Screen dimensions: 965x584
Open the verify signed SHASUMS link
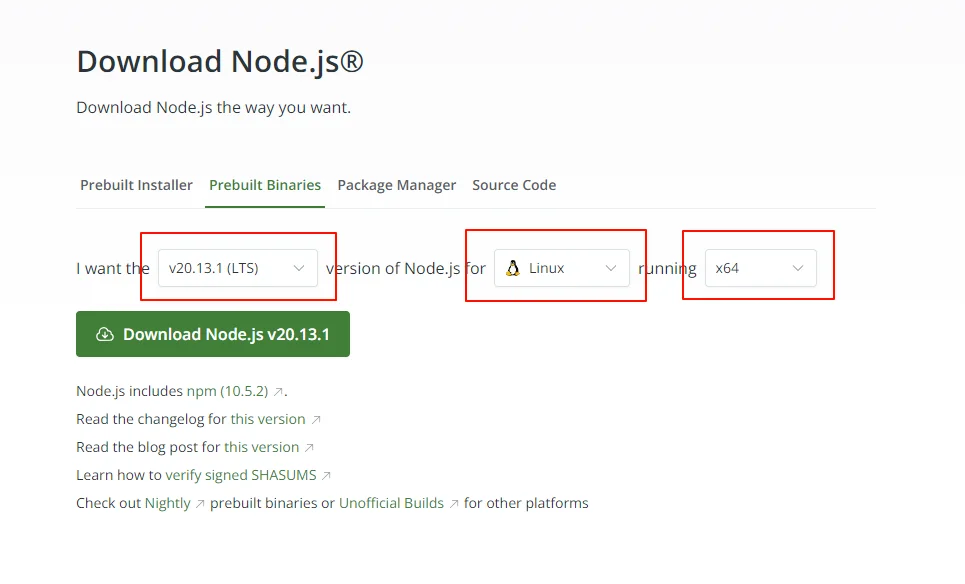point(241,476)
